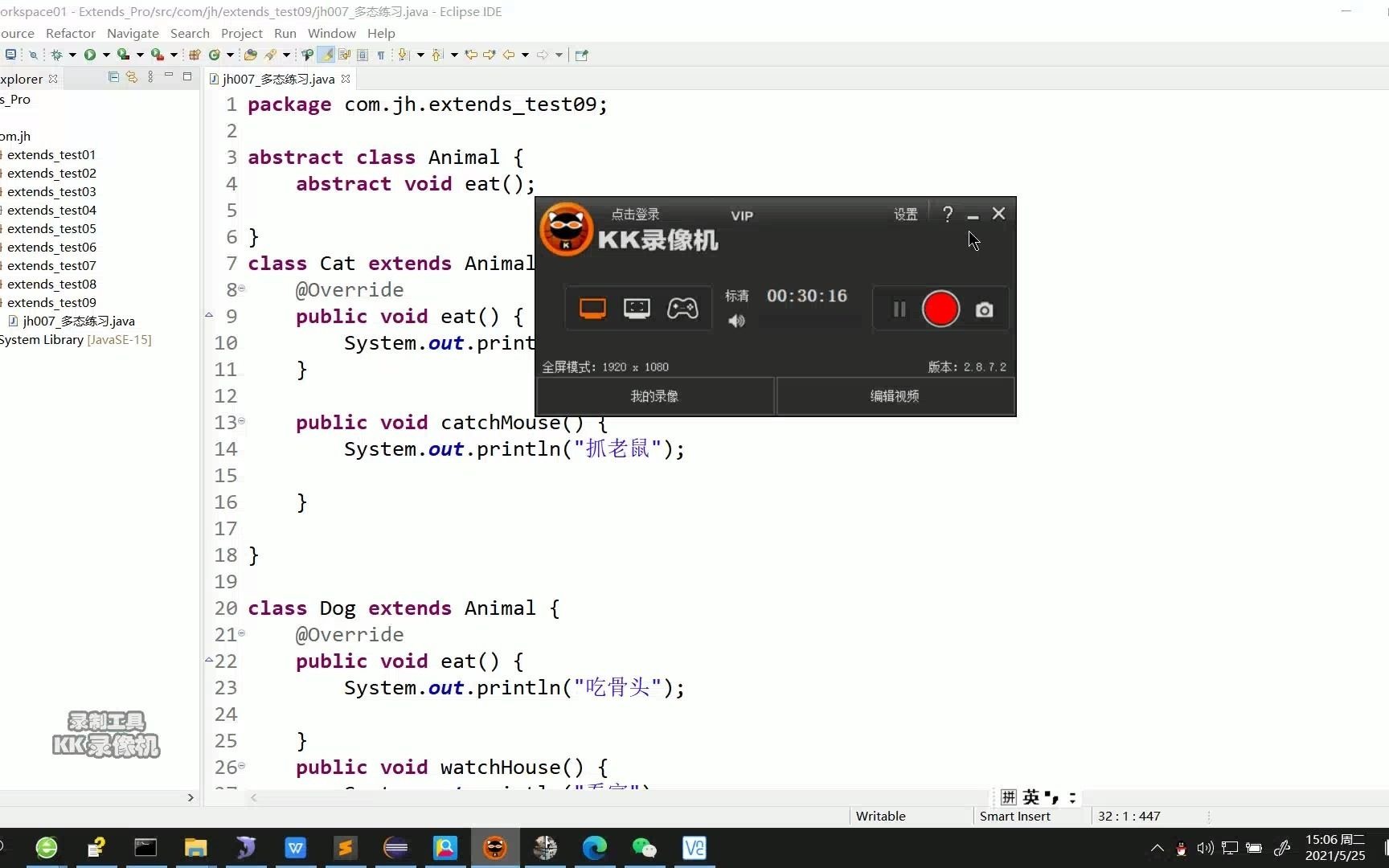
Task: Open 设置 settings in KK录像机
Action: [x=906, y=214]
